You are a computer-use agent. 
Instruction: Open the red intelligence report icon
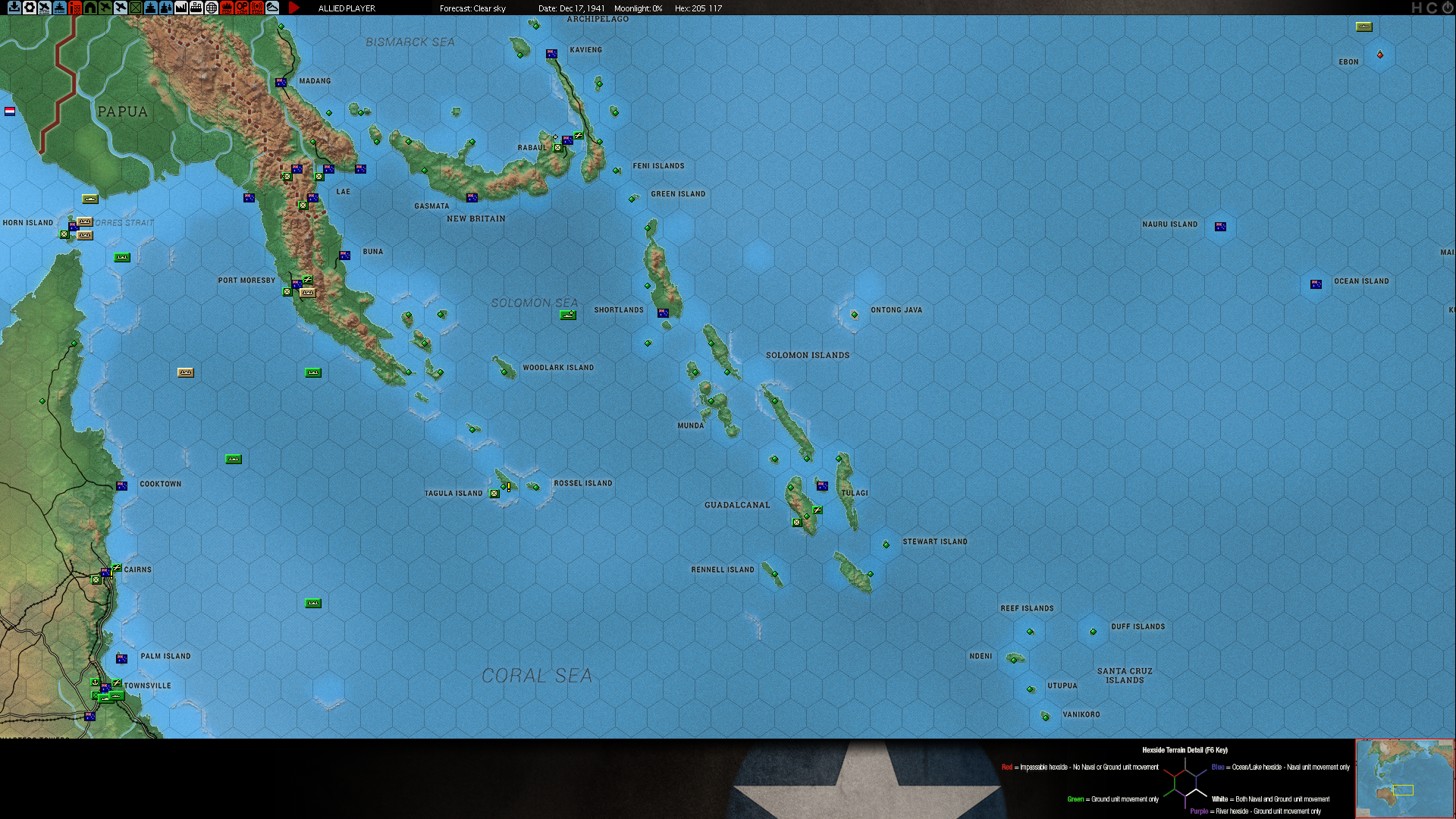[74, 8]
